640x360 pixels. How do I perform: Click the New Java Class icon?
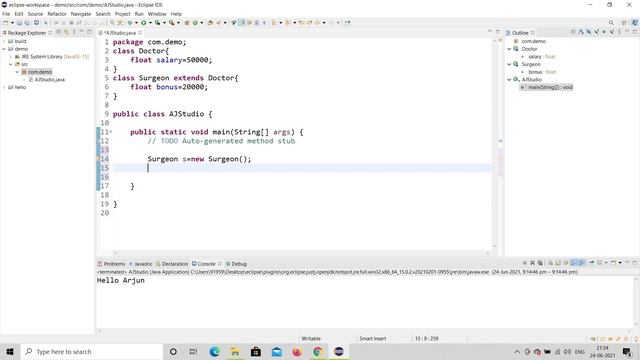195,23
